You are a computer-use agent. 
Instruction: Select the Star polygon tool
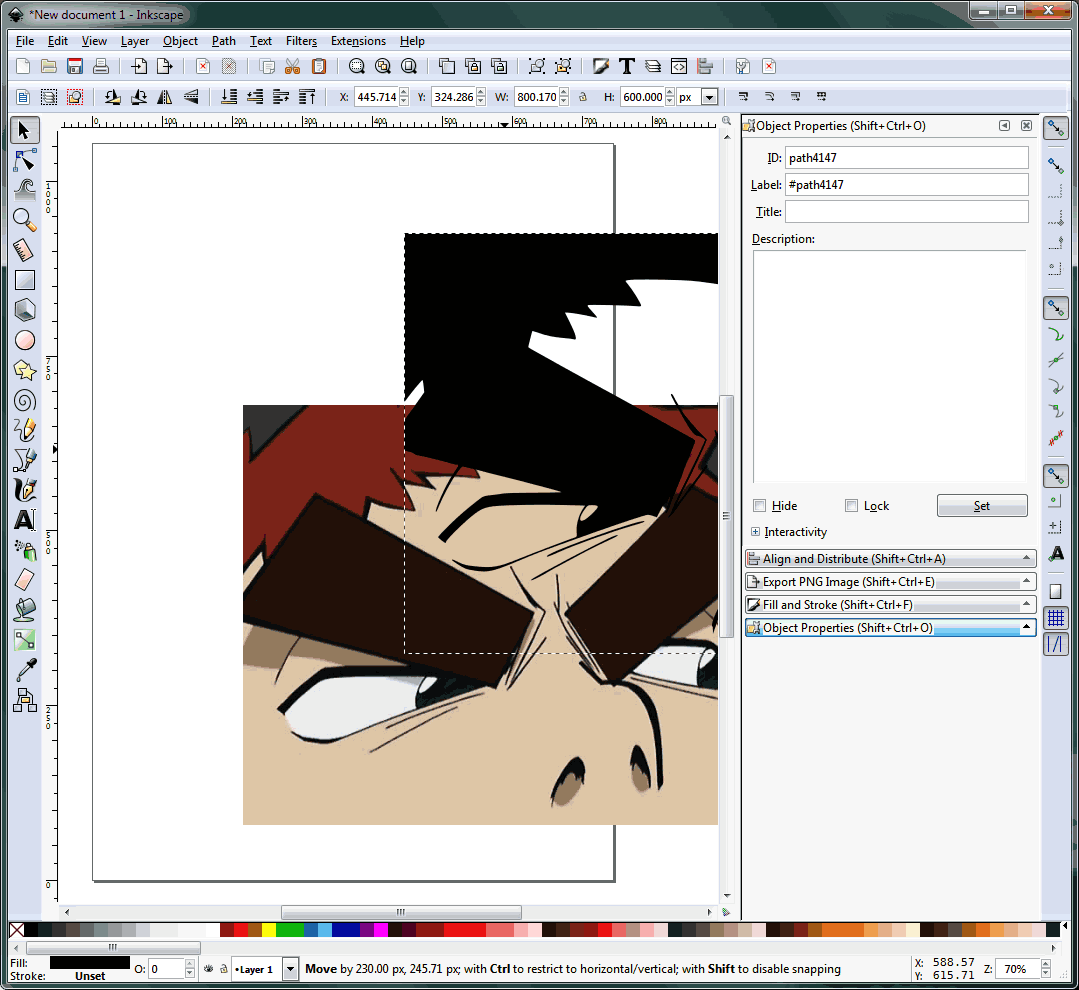click(x=24, y=371)
